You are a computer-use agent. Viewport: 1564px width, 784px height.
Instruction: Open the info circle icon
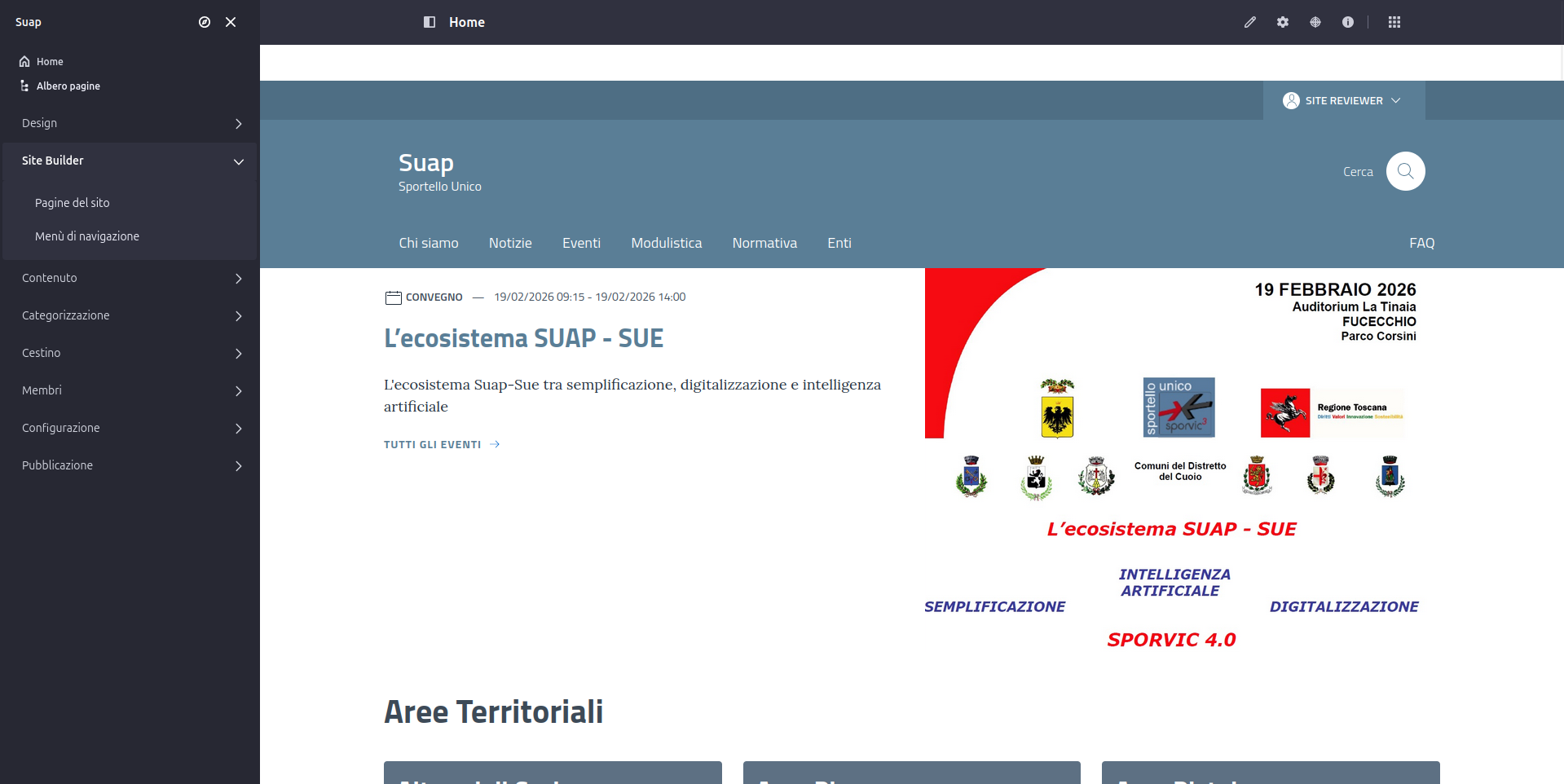[x=1347, y=22]
